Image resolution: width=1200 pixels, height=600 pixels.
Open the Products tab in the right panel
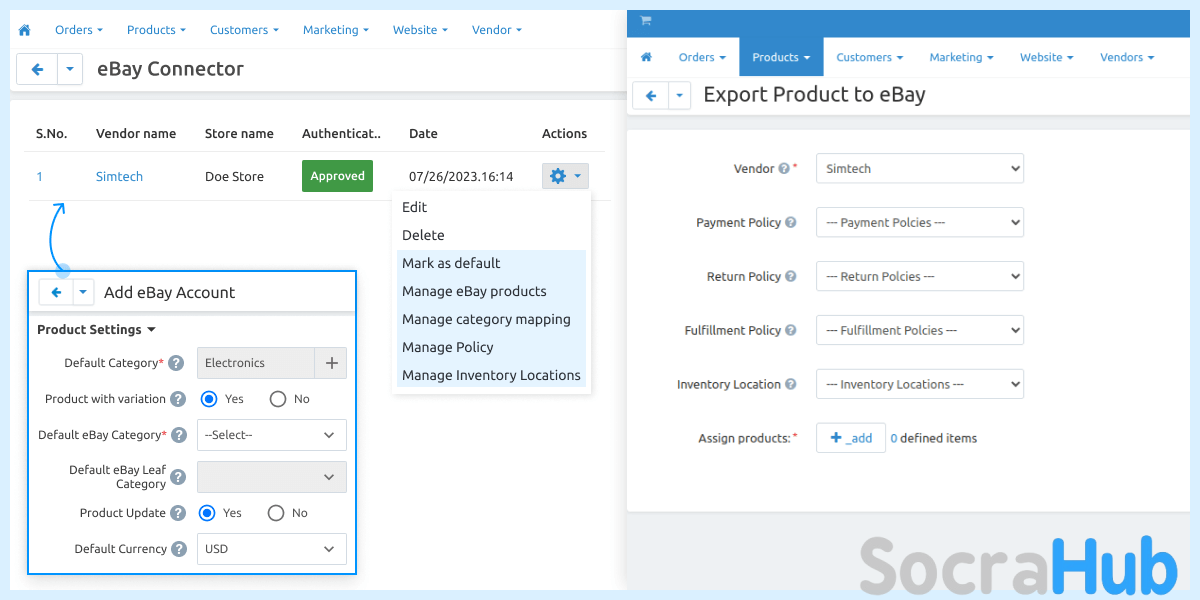780,57
